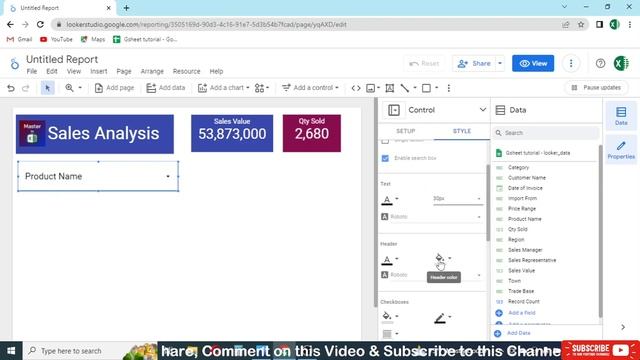The height and width of the screenshot is (360, 640).
Task: Open toolbar more options menu
Action: click(x=449, y=88)
